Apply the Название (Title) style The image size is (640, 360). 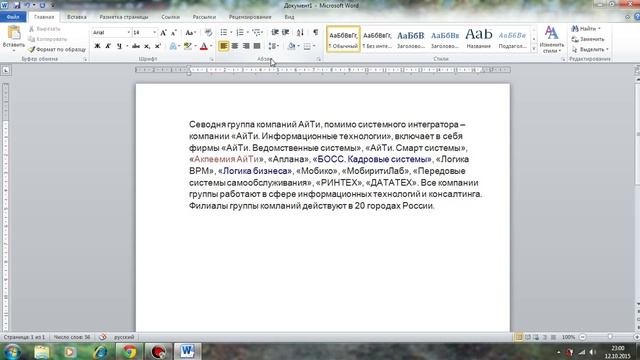479,39
